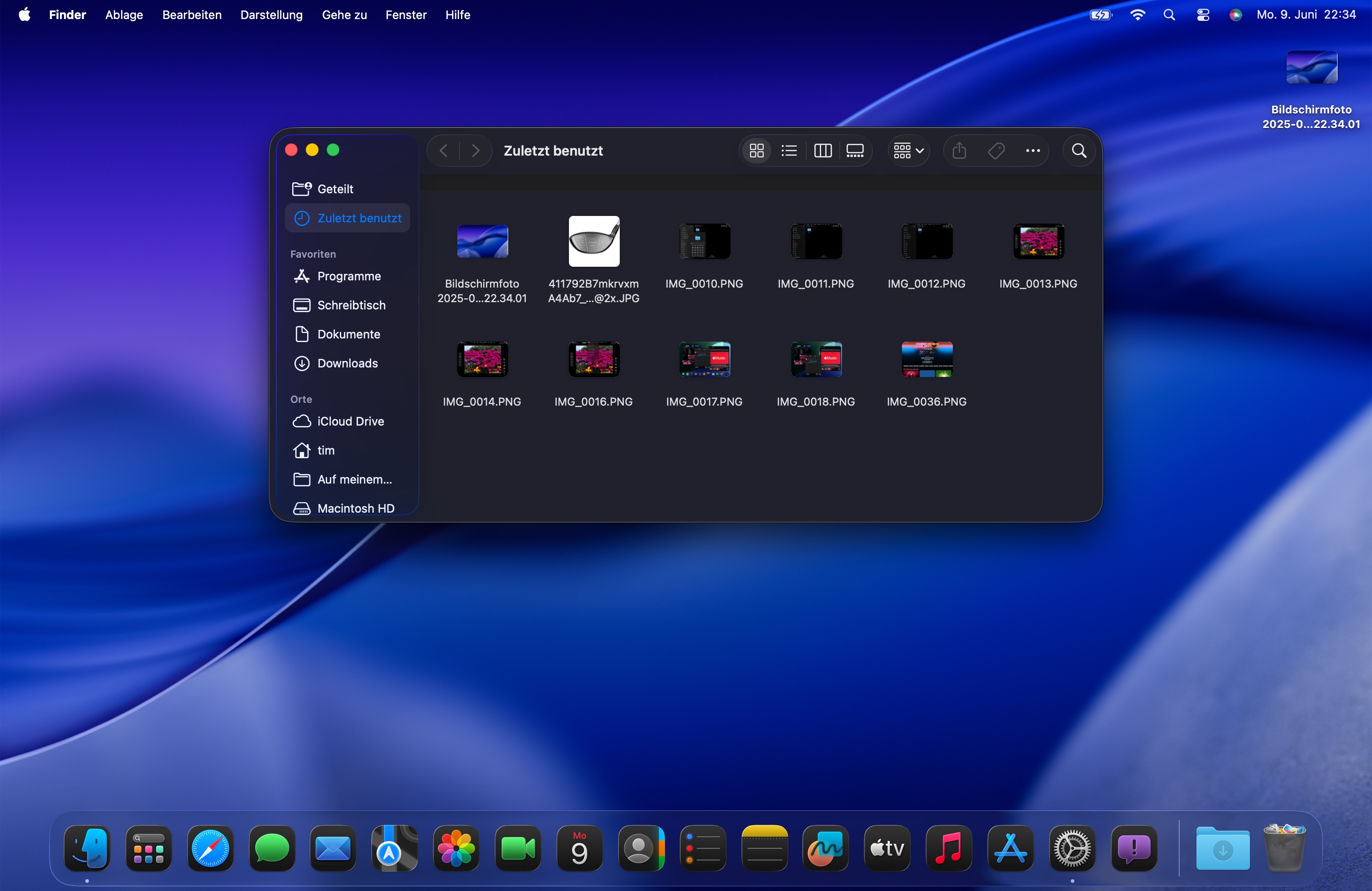Screen dimensions: 1372x891
Task: Open Calendar from the Dock
Action: tap(580, 848)
